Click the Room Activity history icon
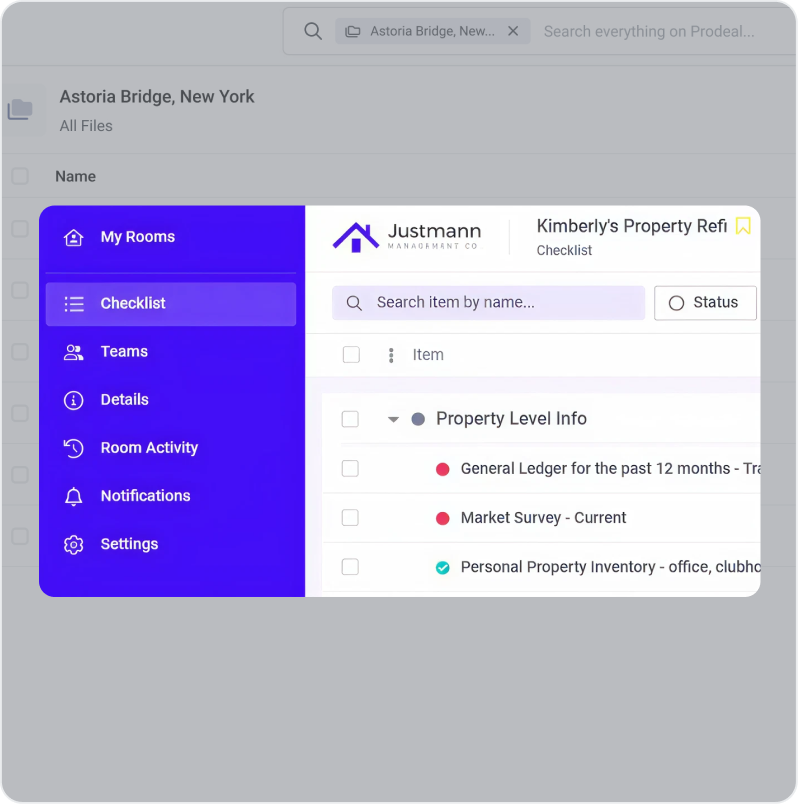 click(x=73, y=448)
